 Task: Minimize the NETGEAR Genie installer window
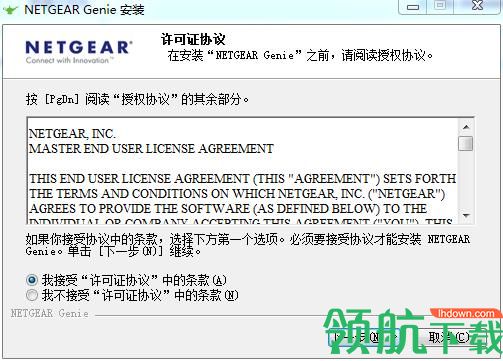click(x=413, y=6)
